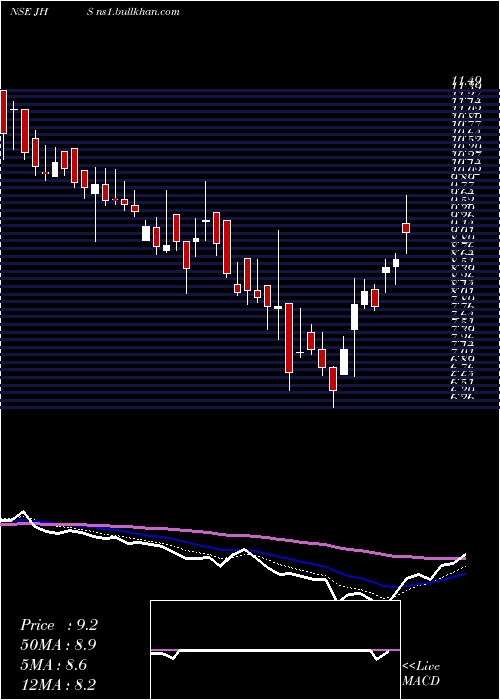Image resolution: width=500 pixels, height=700 pixels.
Task: Click the "<<Live MACD" label
Action: (x=421, y=673)
